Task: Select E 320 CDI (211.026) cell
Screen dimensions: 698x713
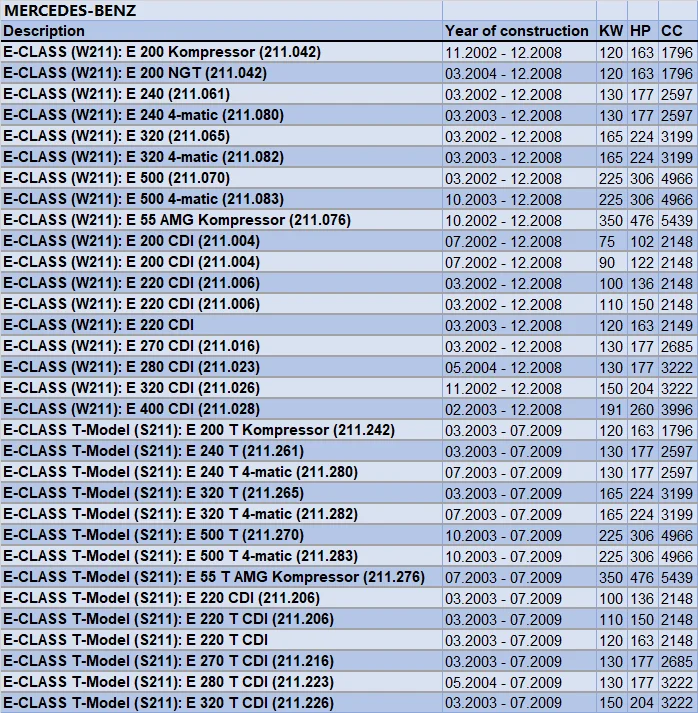Action: tap(221, 387)
